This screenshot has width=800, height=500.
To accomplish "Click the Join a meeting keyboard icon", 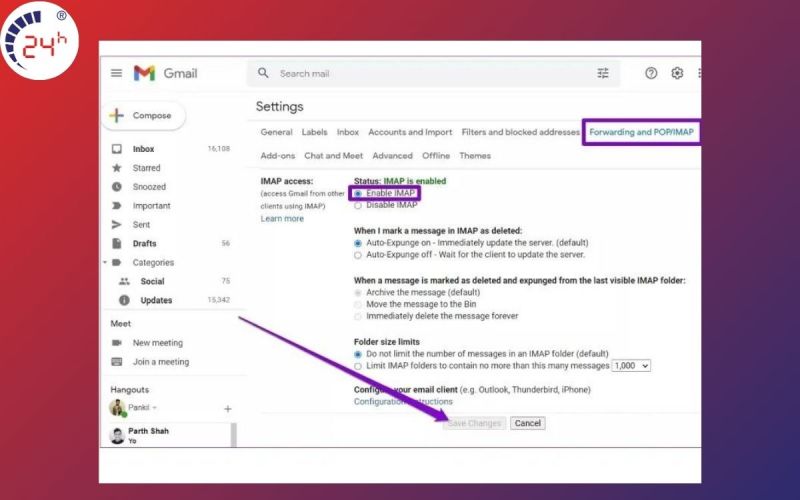I will point(117,362).
